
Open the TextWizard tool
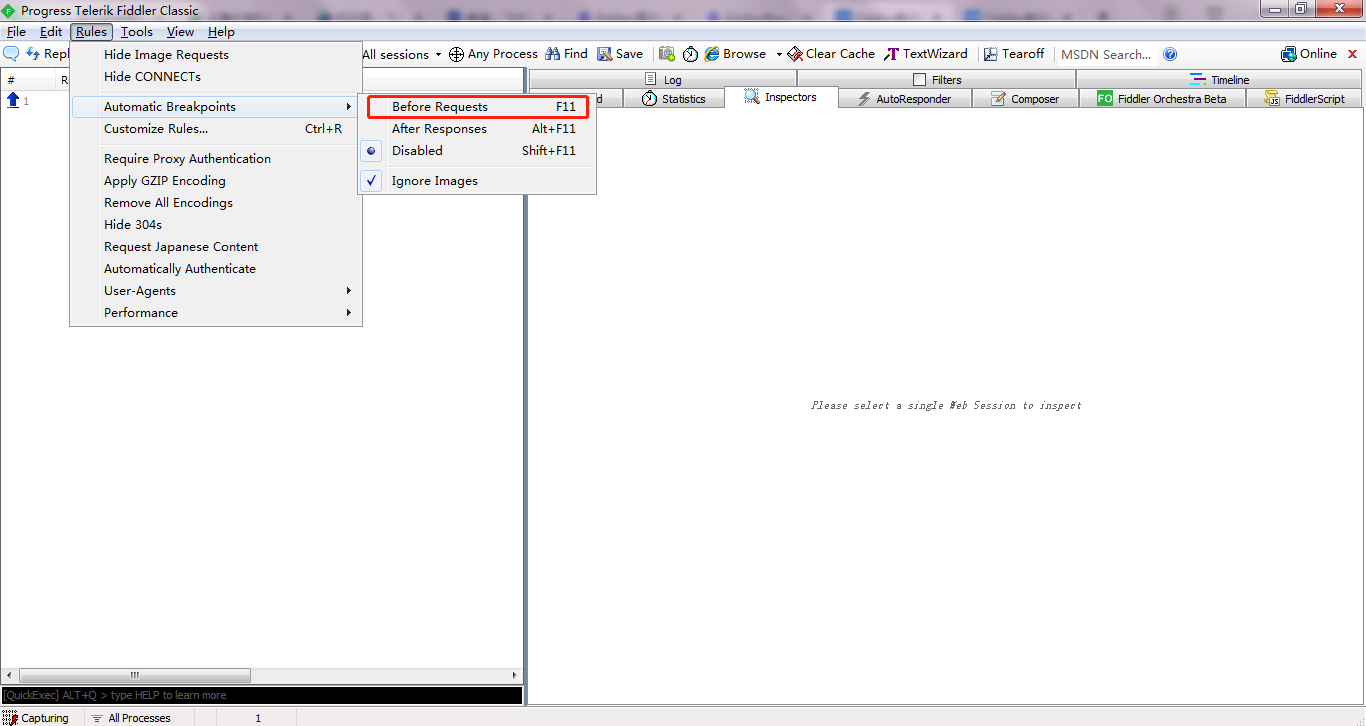pyautogui.click(x=925, y=54)
